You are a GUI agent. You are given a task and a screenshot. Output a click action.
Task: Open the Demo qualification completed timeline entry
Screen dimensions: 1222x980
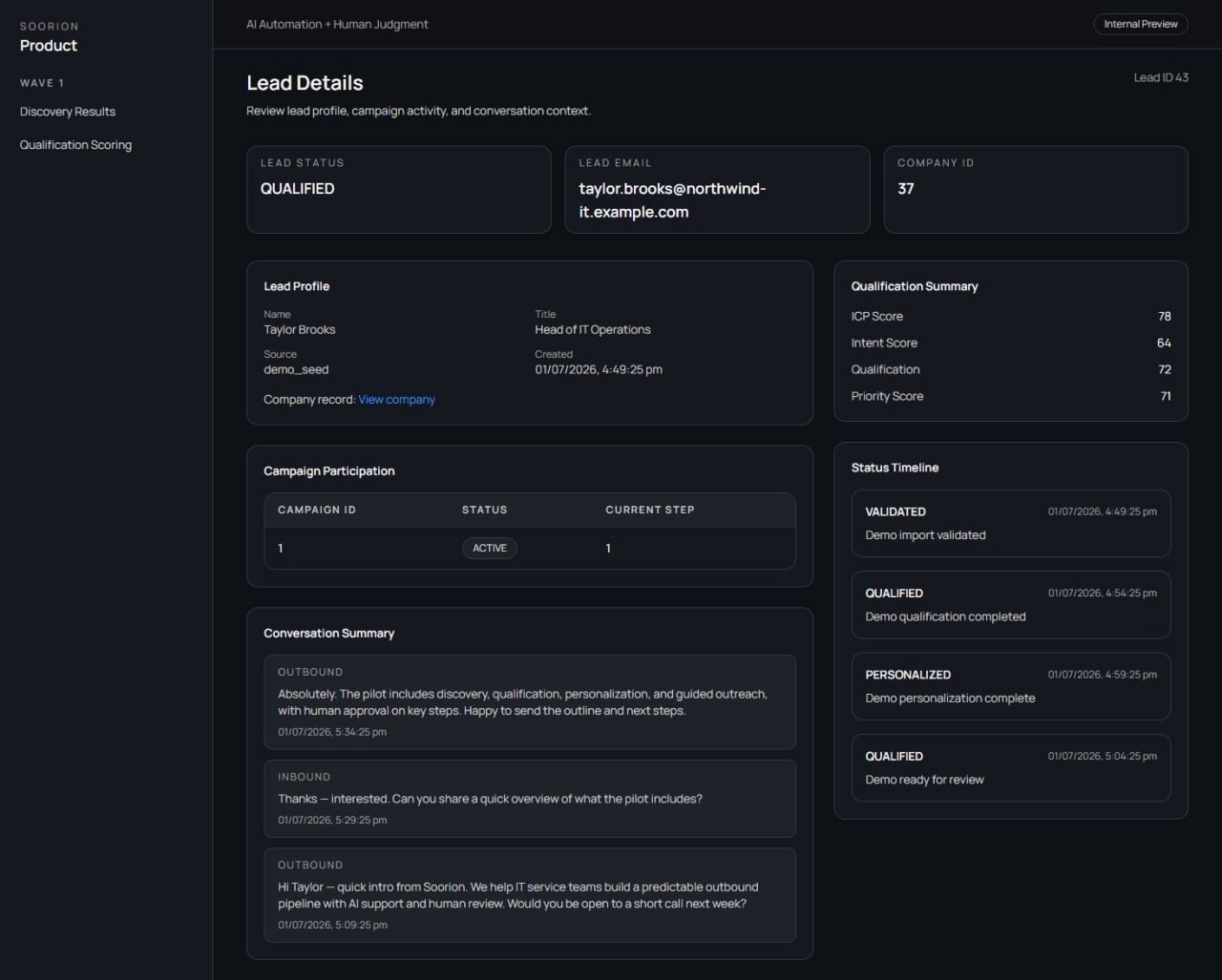tap(1011, 605)
